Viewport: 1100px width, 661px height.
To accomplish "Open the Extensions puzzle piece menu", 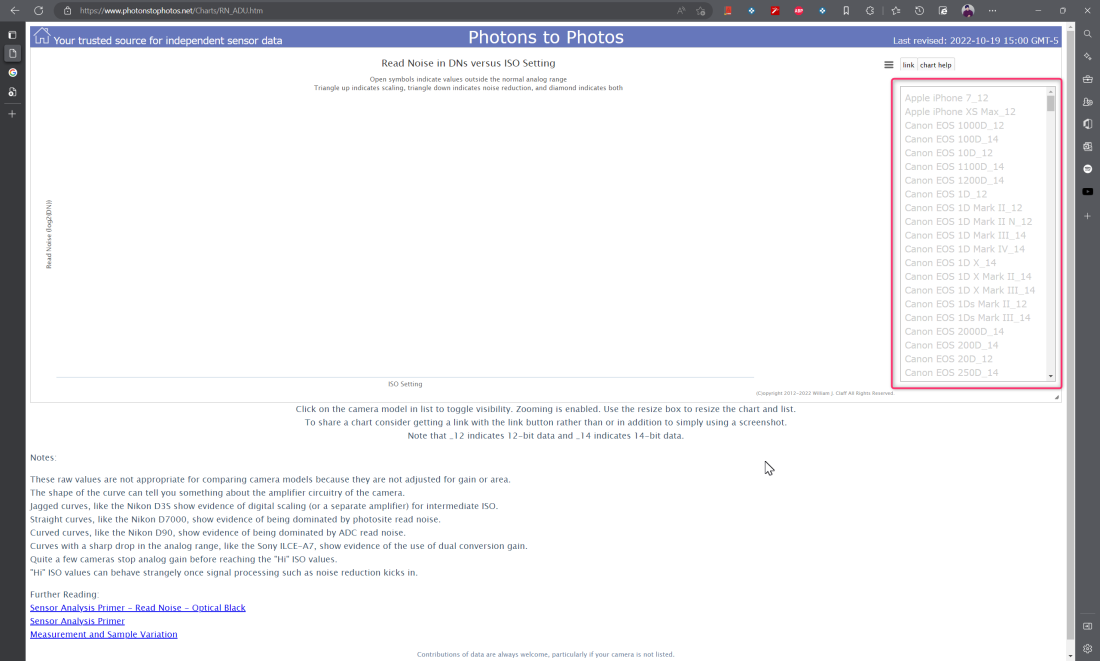I will pyautogui.click(x=870, y=11).
